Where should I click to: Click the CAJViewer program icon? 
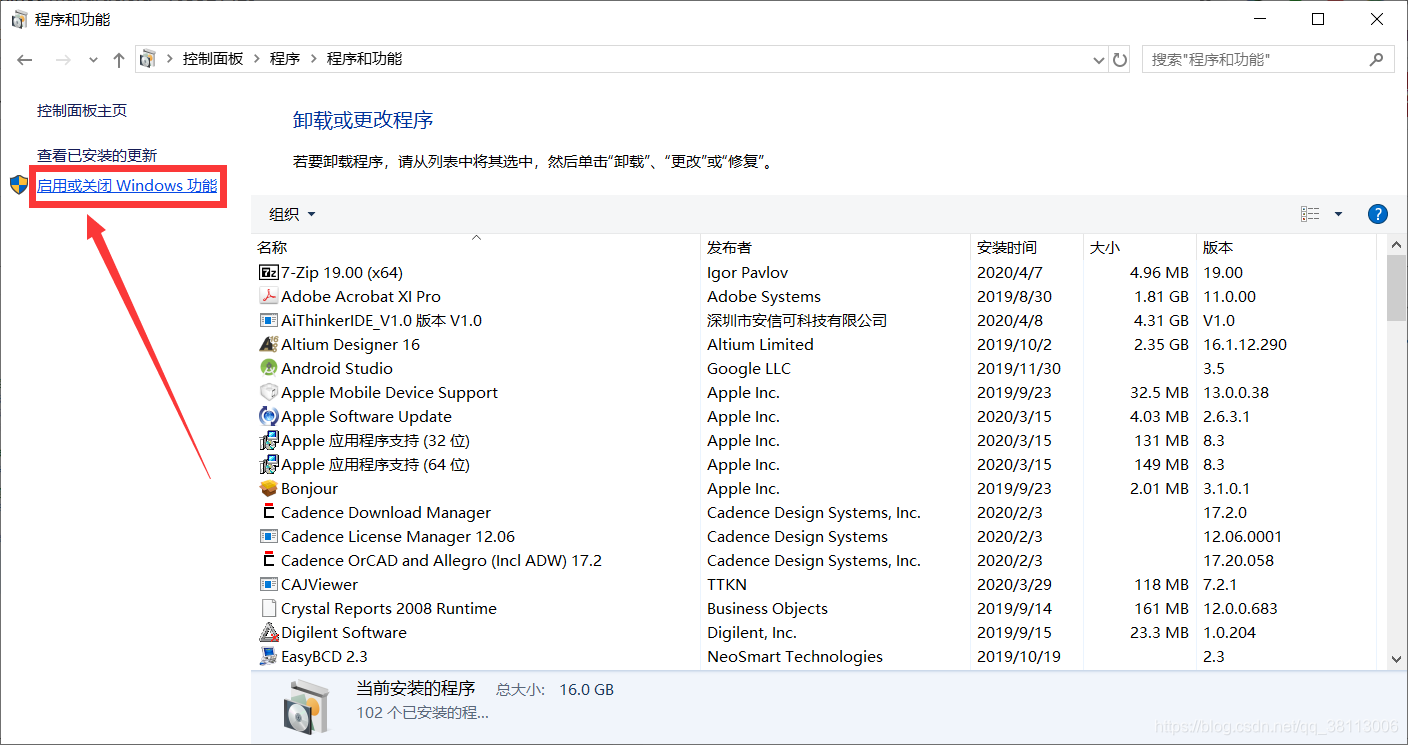click(x=268, y=584)
